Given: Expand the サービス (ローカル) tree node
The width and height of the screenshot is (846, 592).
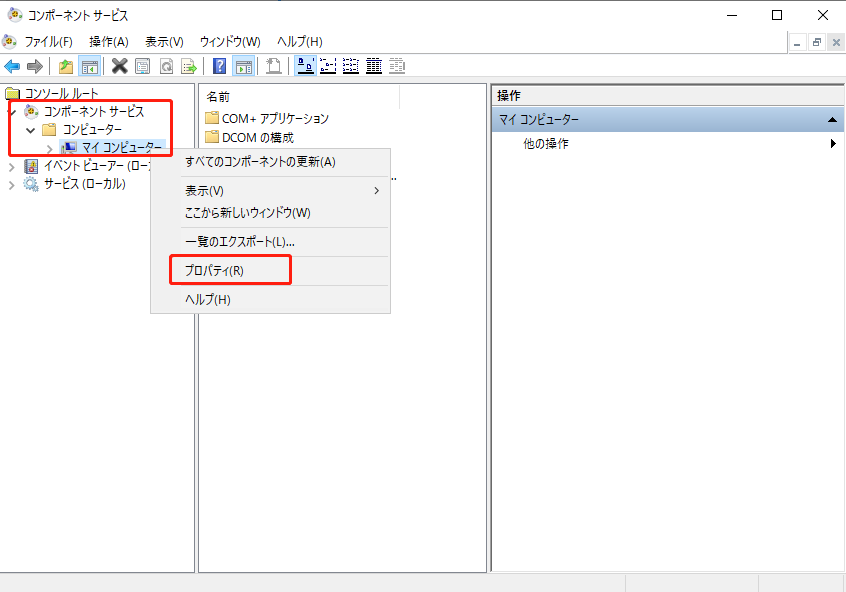Looking at the screenshot, I should pyautogui.click(x=12, y=184).
